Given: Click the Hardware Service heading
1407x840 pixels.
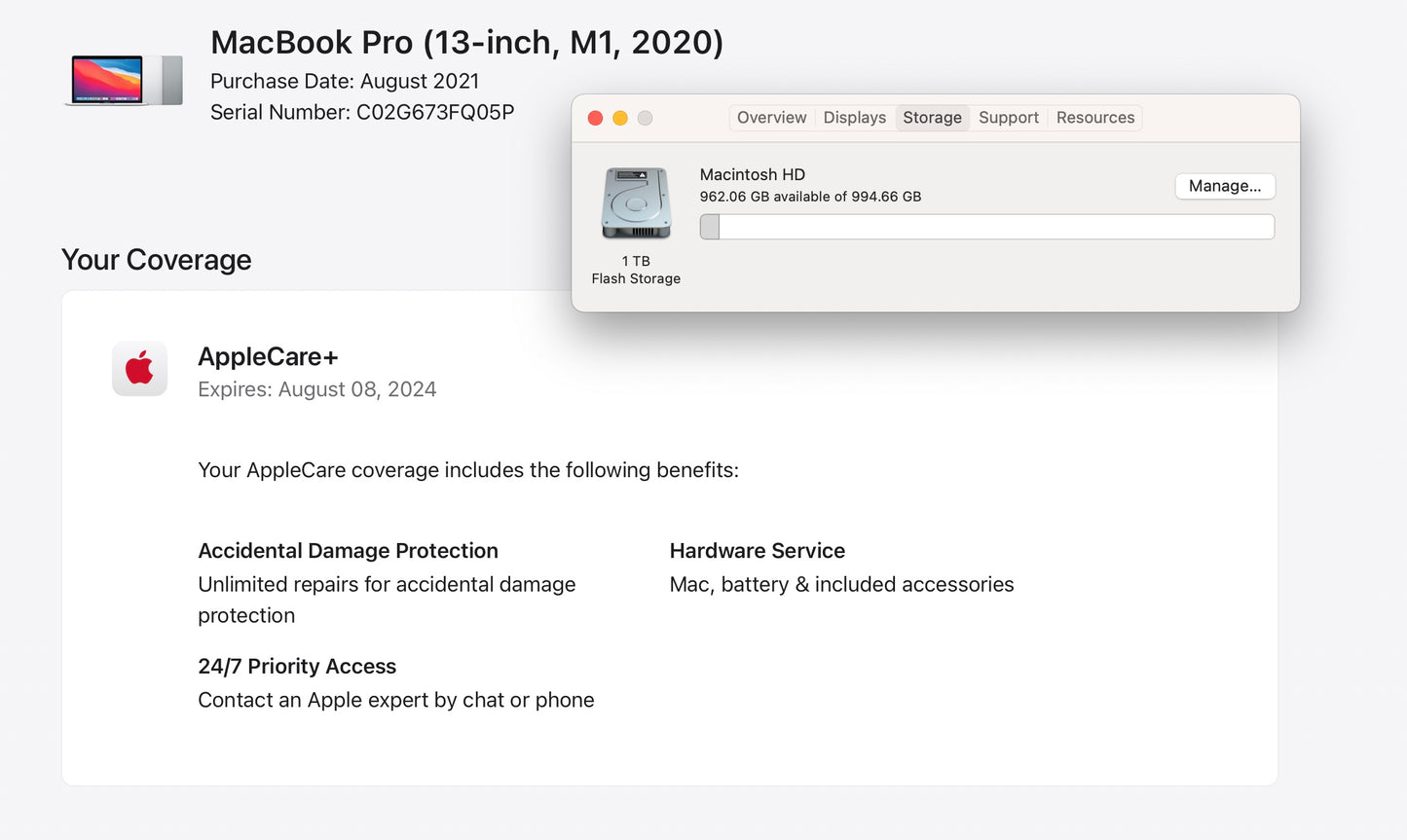Looking at the screenshot, I should pyautogui.click(x=757, y=550).
